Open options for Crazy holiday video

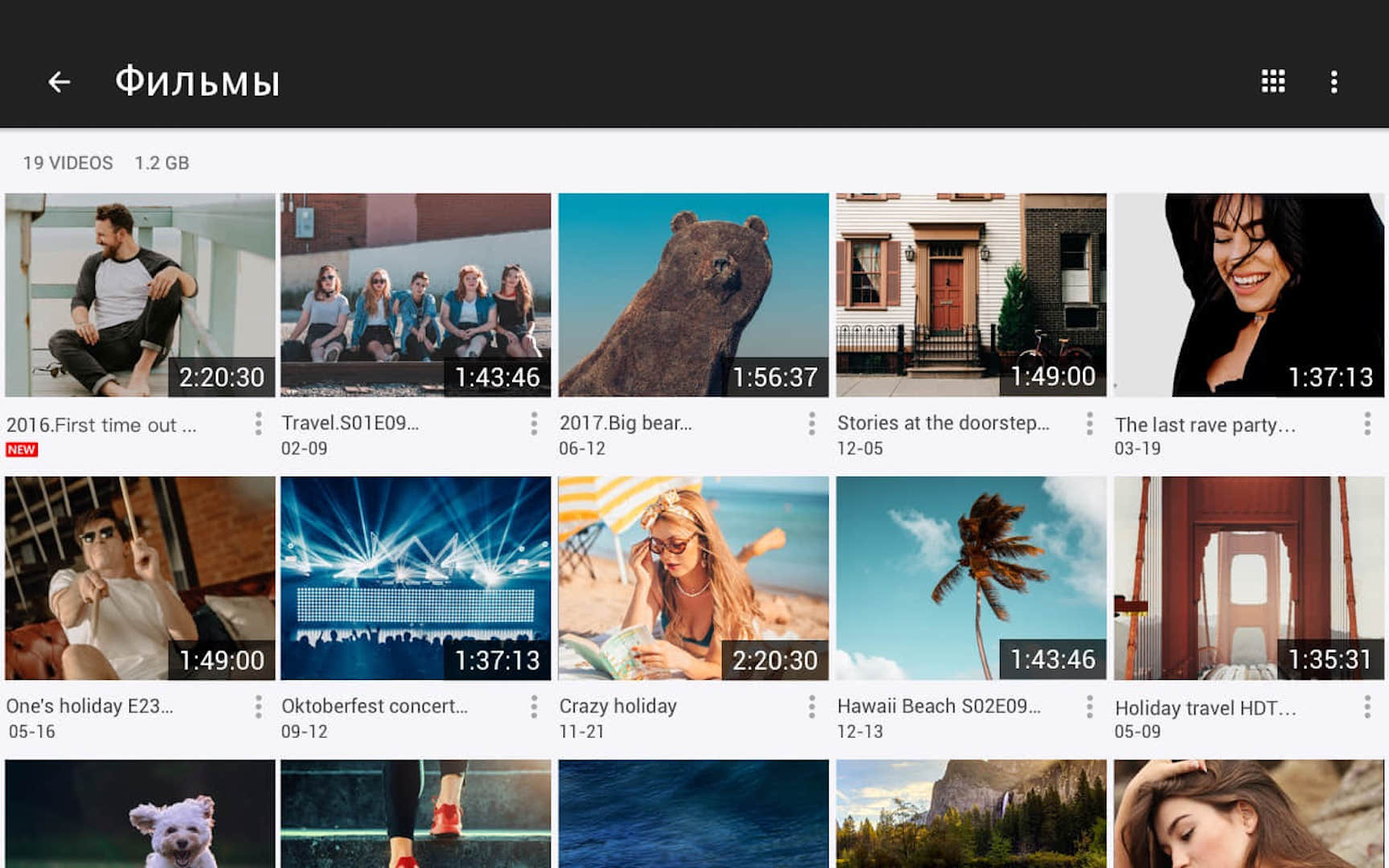coord(812,706)
